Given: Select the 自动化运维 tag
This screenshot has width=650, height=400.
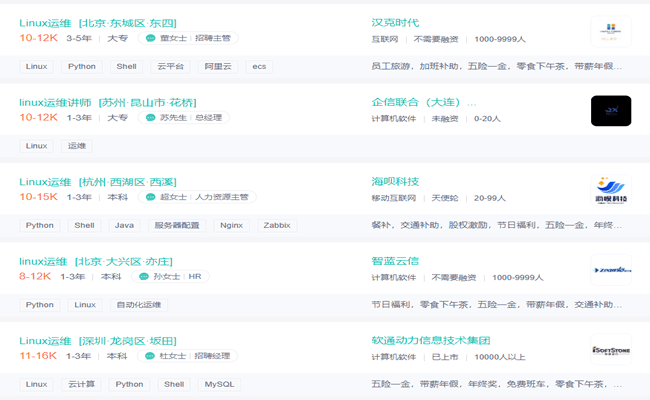Looking at the screenshot, I should point(139,305).
